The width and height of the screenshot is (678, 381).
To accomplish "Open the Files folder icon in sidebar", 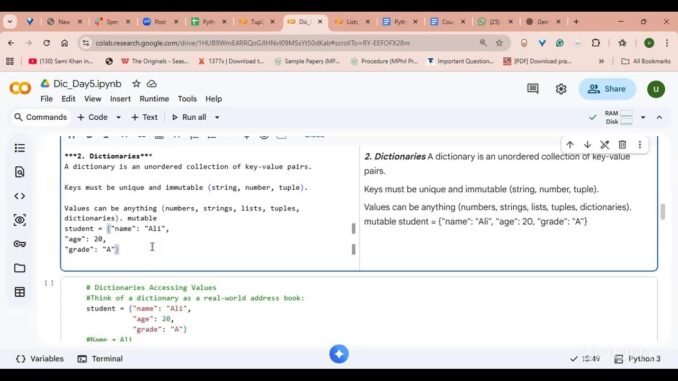I will 19,268.
